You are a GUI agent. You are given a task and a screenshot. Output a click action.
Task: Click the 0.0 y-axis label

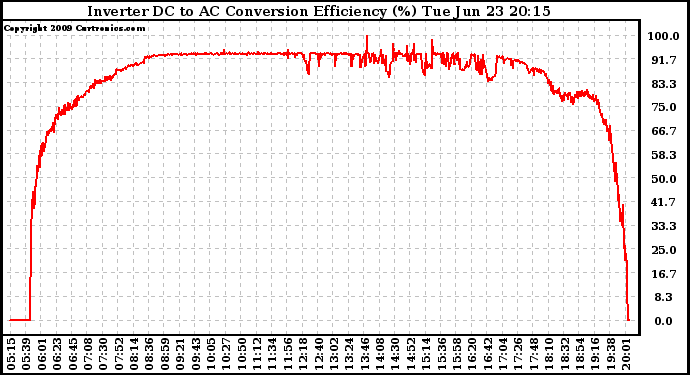tap(664, 321)
